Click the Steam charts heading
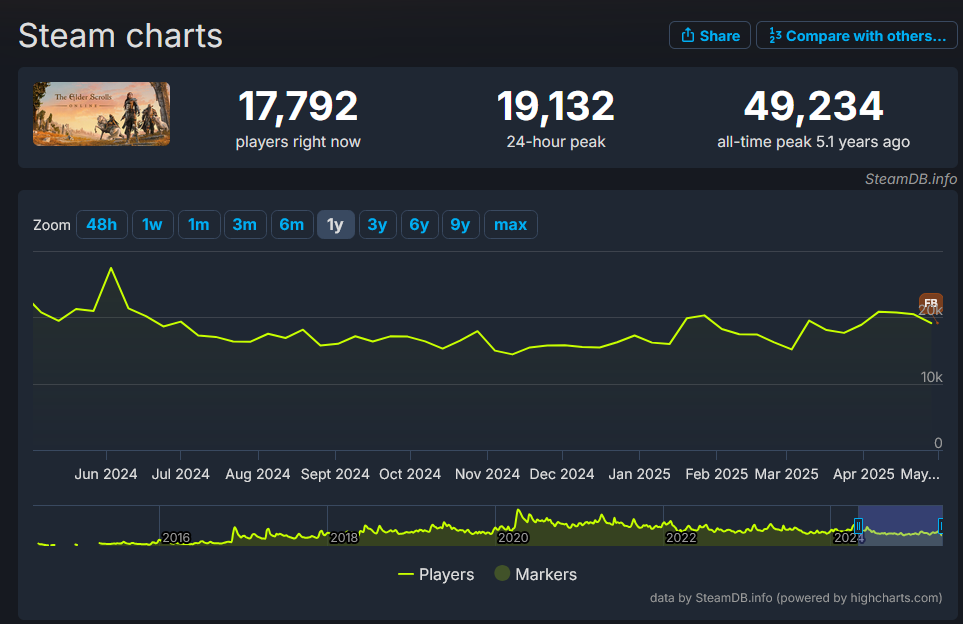The height and width of the screenshot is (624, 963). coord(120,36)
